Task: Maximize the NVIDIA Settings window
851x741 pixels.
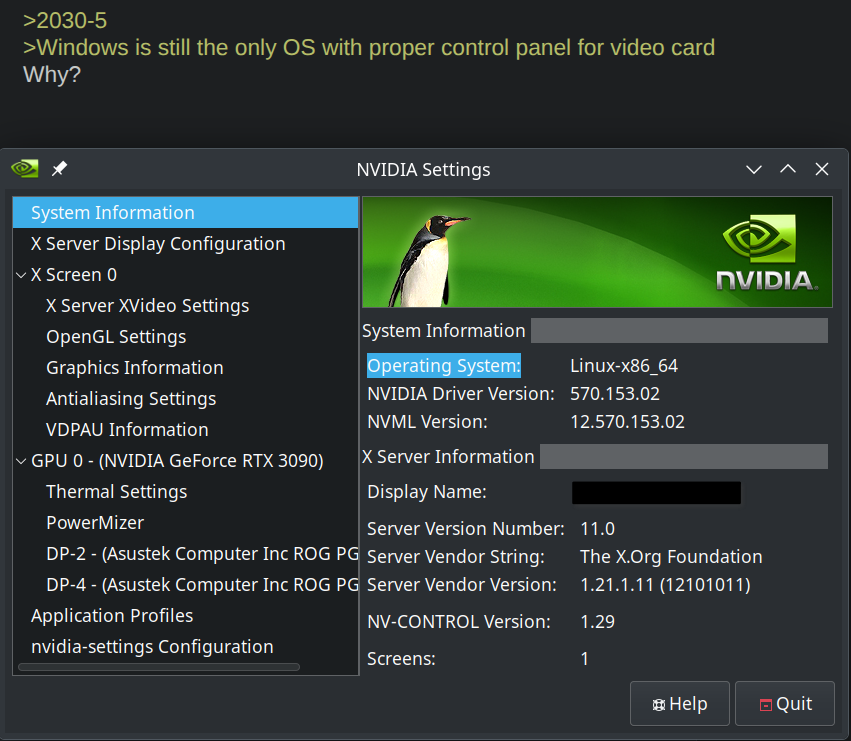Action: [788, 169]
